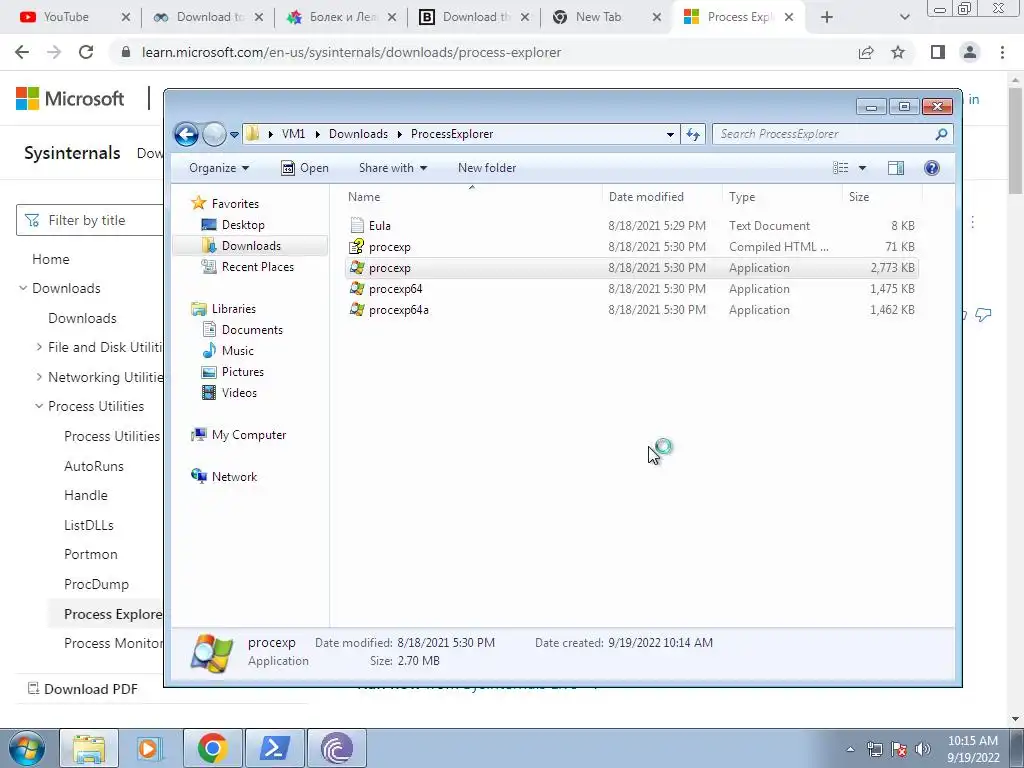Click the volume speaker tray icon
Image resolution: width=1024 pixels, height=768 pixels.
click(x=923, y=749)
